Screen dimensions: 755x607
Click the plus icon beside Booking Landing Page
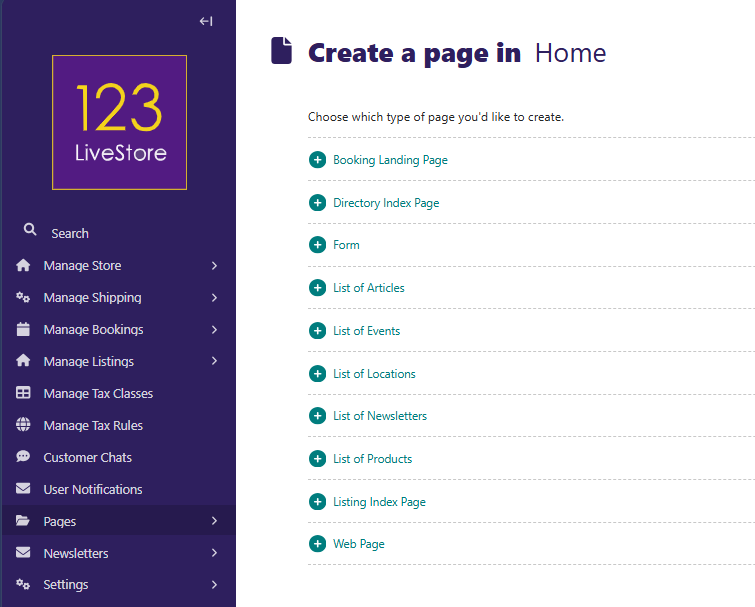point(317,160)
